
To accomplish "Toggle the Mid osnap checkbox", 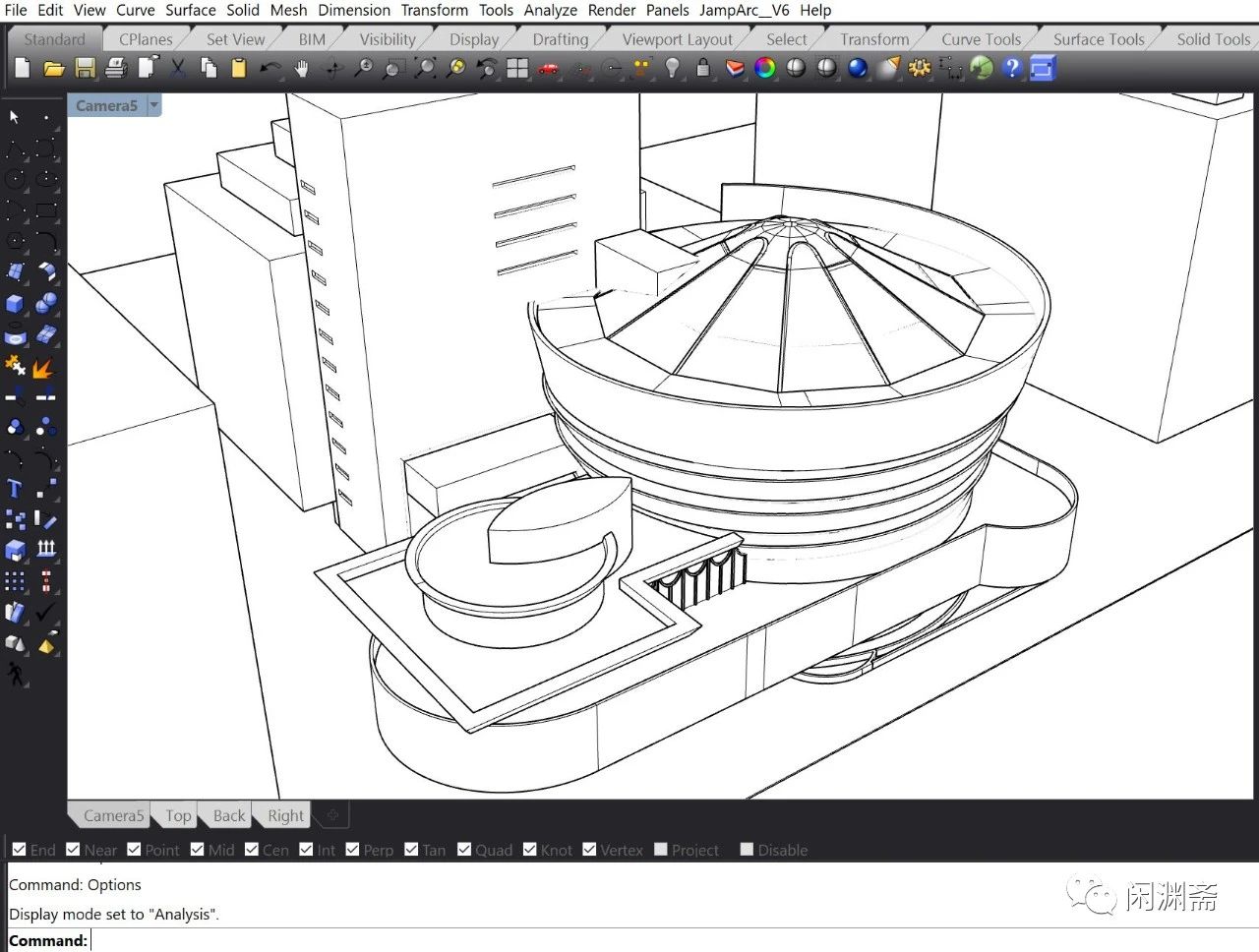I will (x=198, y=850).
